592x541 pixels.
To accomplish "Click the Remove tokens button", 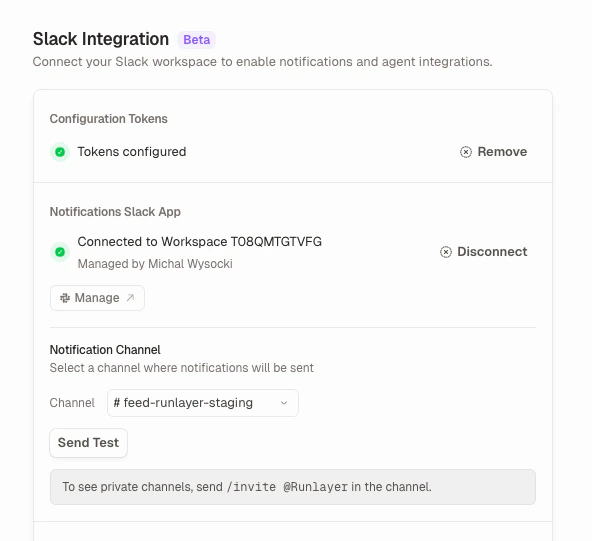I will tap(493, 152).
